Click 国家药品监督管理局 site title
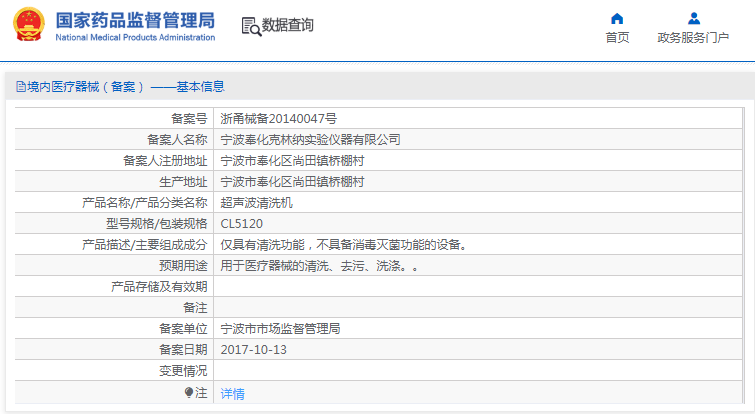Screen dimensions: 755x414 point(135,21)
